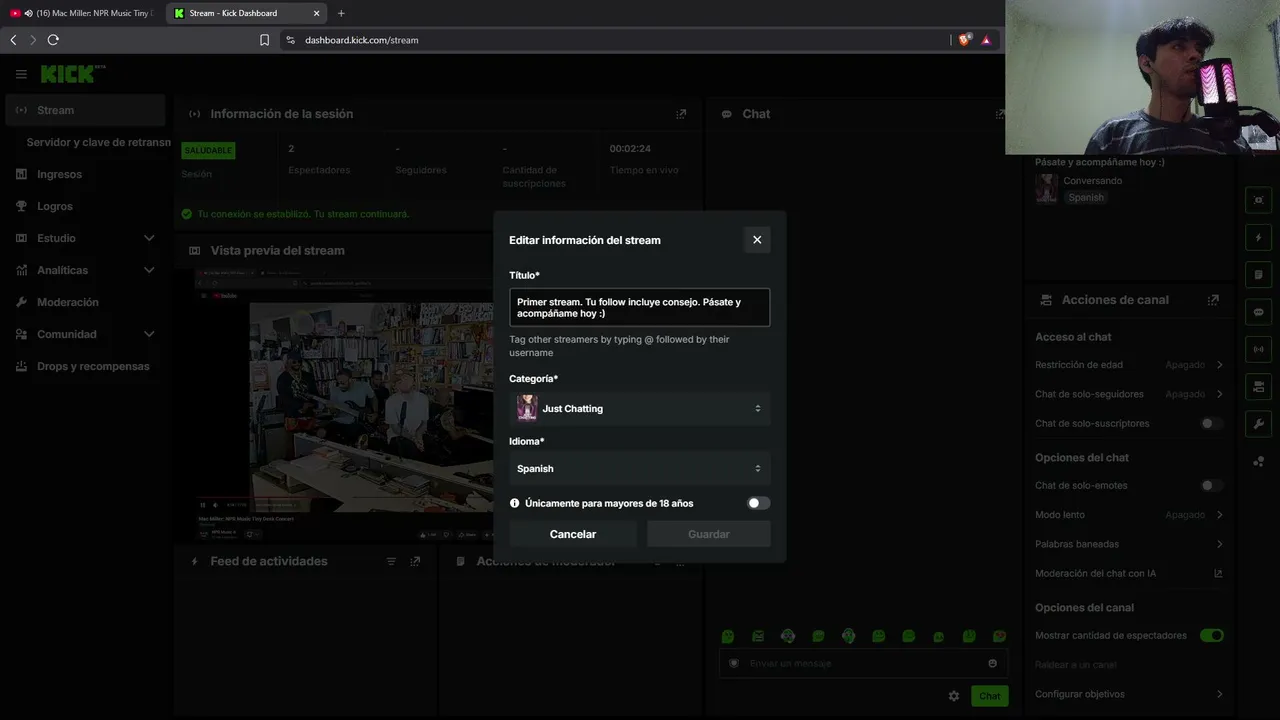The width and height of the screenshot is (1280, 720).
Task: Click the Raidear a un canal option
Action: click(x=1076, y=665)
